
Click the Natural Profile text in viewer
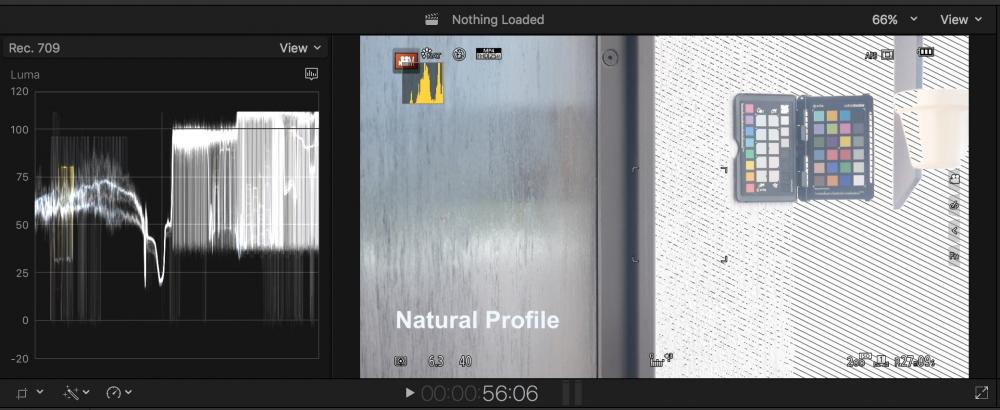point(477,320)
